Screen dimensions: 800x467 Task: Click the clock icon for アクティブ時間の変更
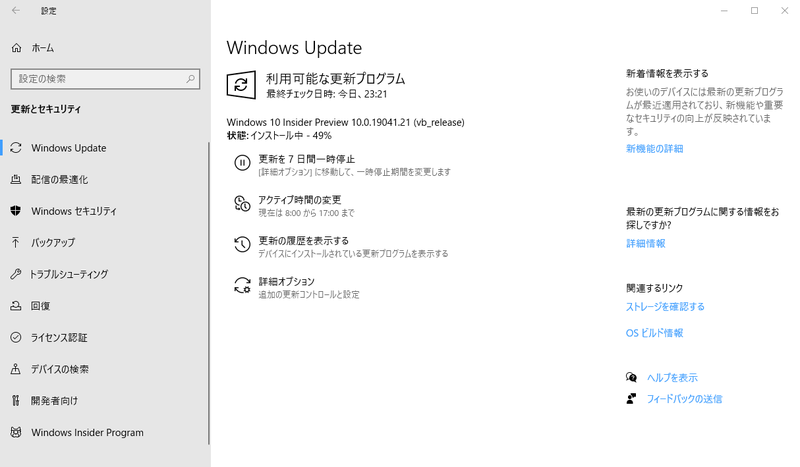point(242,203)
